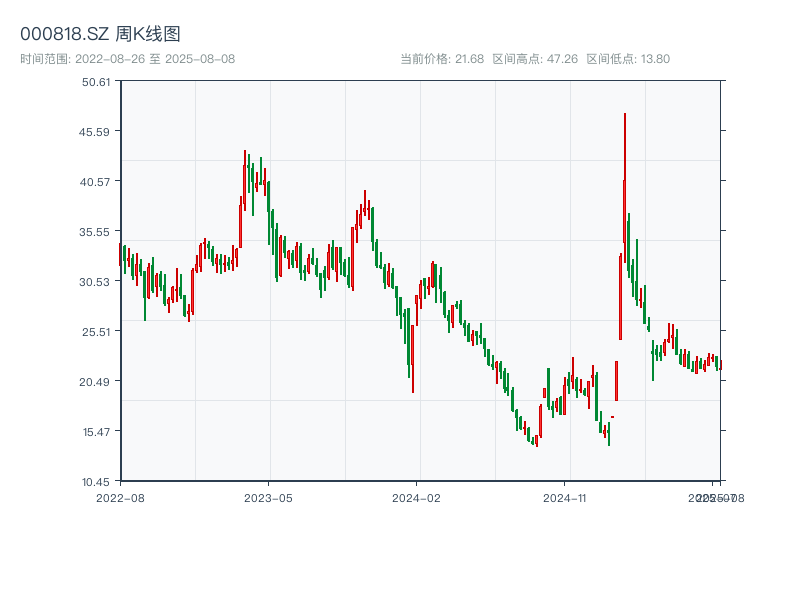800x600 pixels.
Task: Click the overlapping 2025-08 x-axis label
Action: pos(720,498)
